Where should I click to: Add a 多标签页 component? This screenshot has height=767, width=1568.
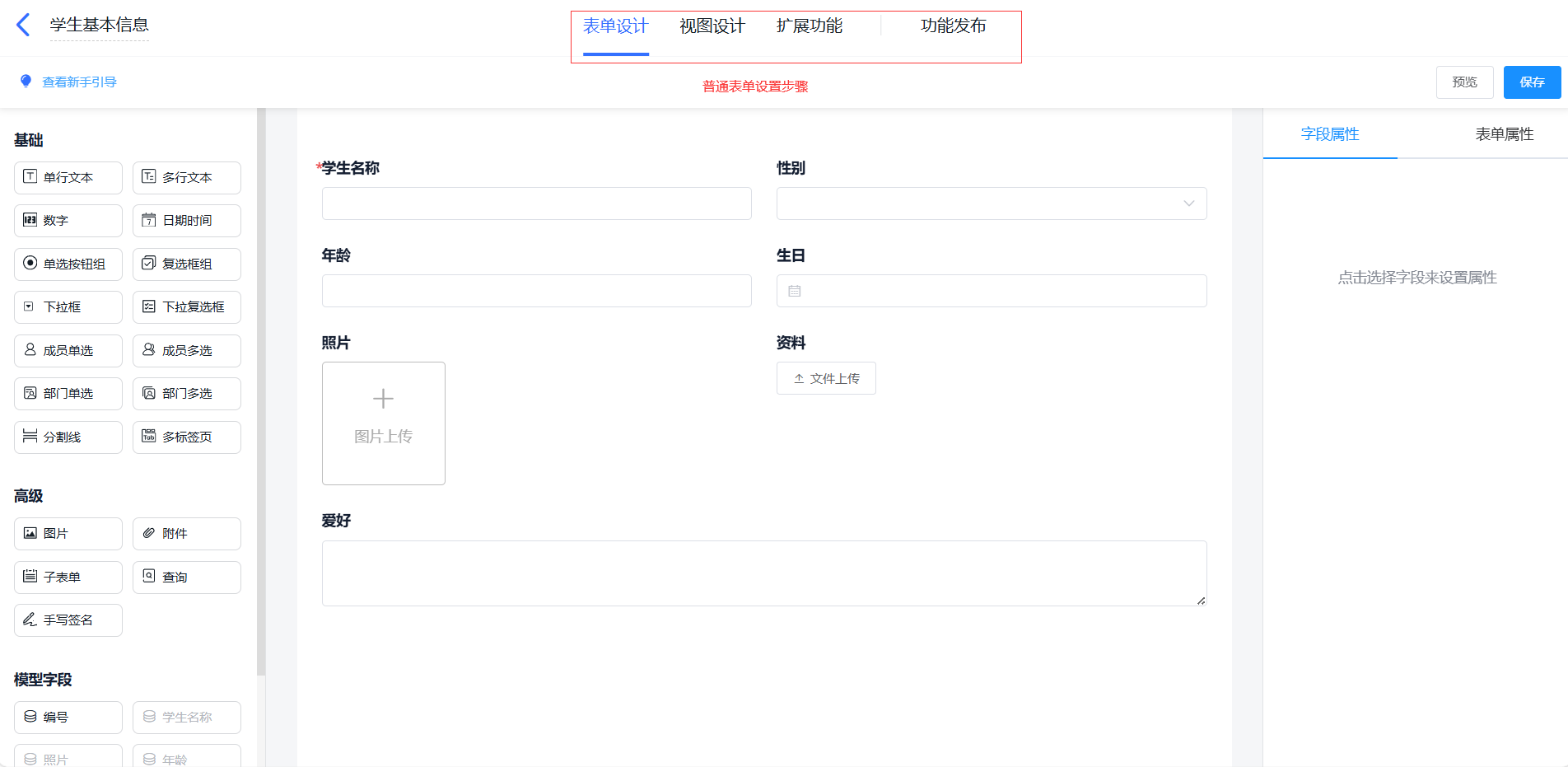coord(187,437)
